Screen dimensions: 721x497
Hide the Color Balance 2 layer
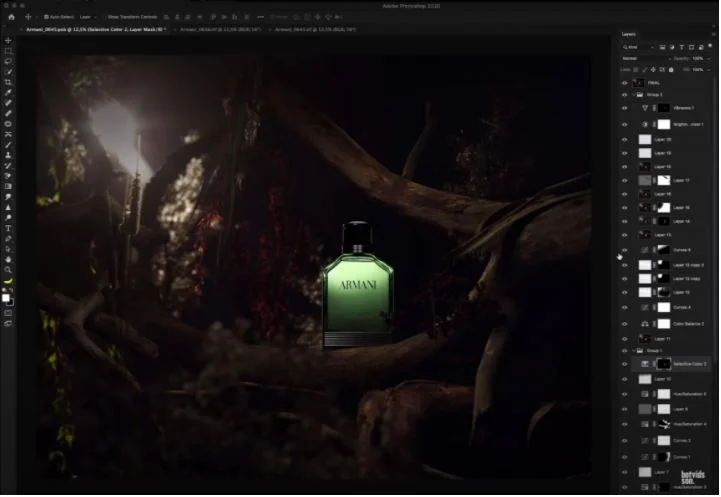625,324
